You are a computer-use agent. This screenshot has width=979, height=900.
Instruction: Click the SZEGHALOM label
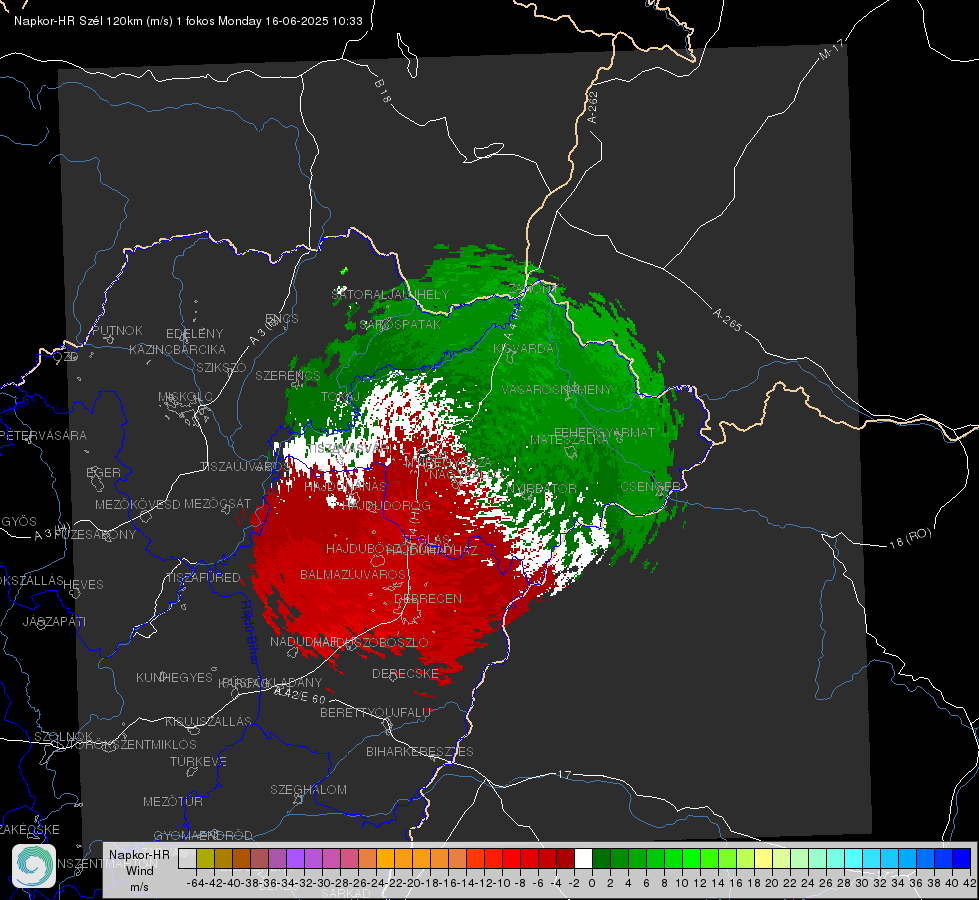(308, 789)
